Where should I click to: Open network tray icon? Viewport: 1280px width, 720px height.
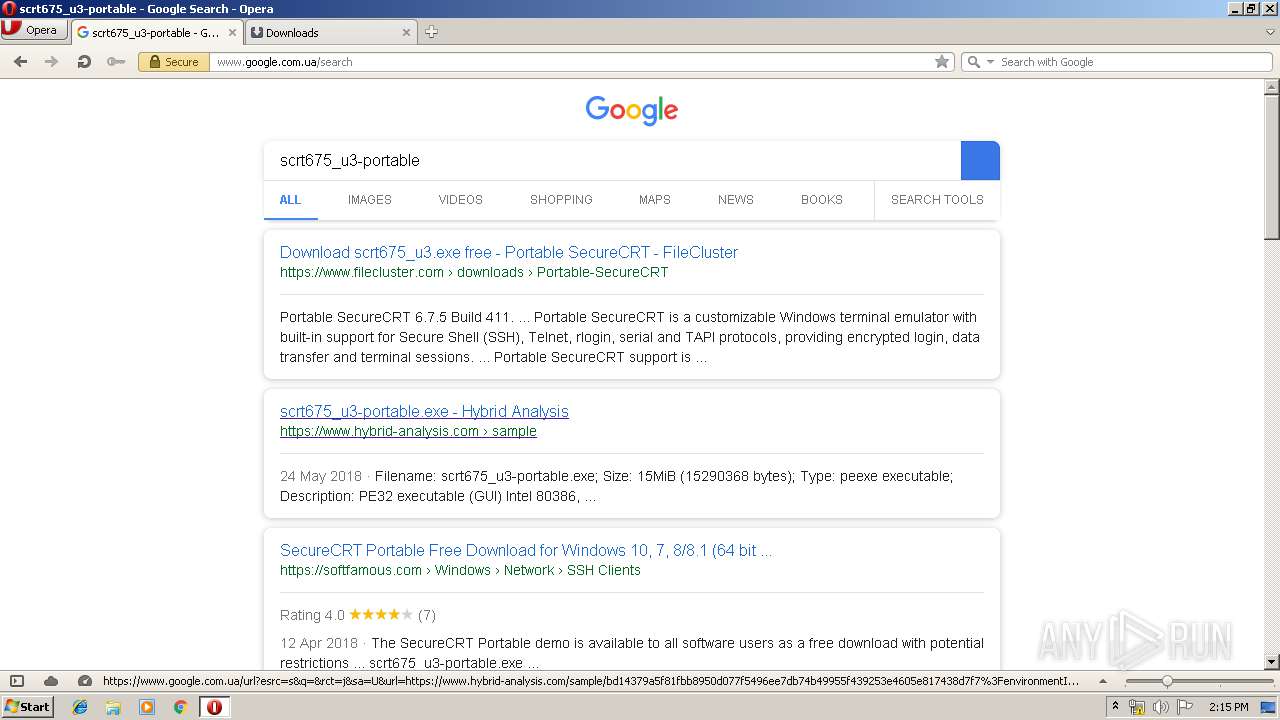pyautogui.click(x=1137, y=707)
